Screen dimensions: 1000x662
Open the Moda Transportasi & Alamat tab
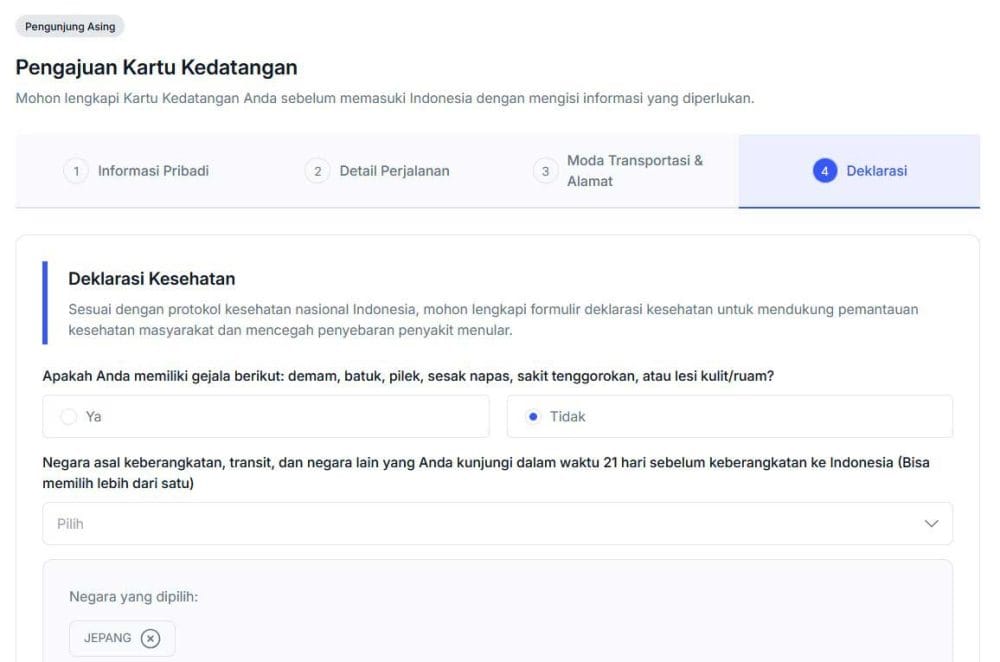click(635, 171)
